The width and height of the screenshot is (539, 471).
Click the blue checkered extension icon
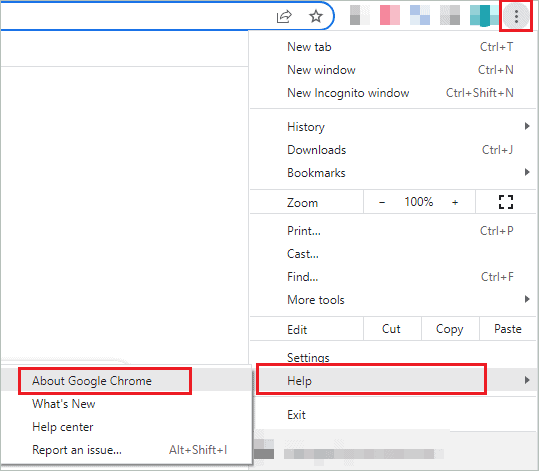tap(420, 15)
